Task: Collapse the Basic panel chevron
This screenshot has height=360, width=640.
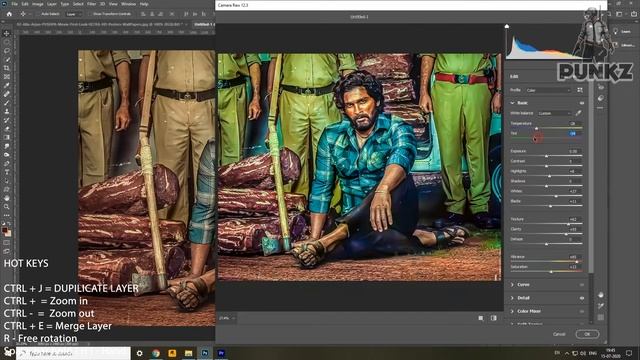Action: (512, 103)
